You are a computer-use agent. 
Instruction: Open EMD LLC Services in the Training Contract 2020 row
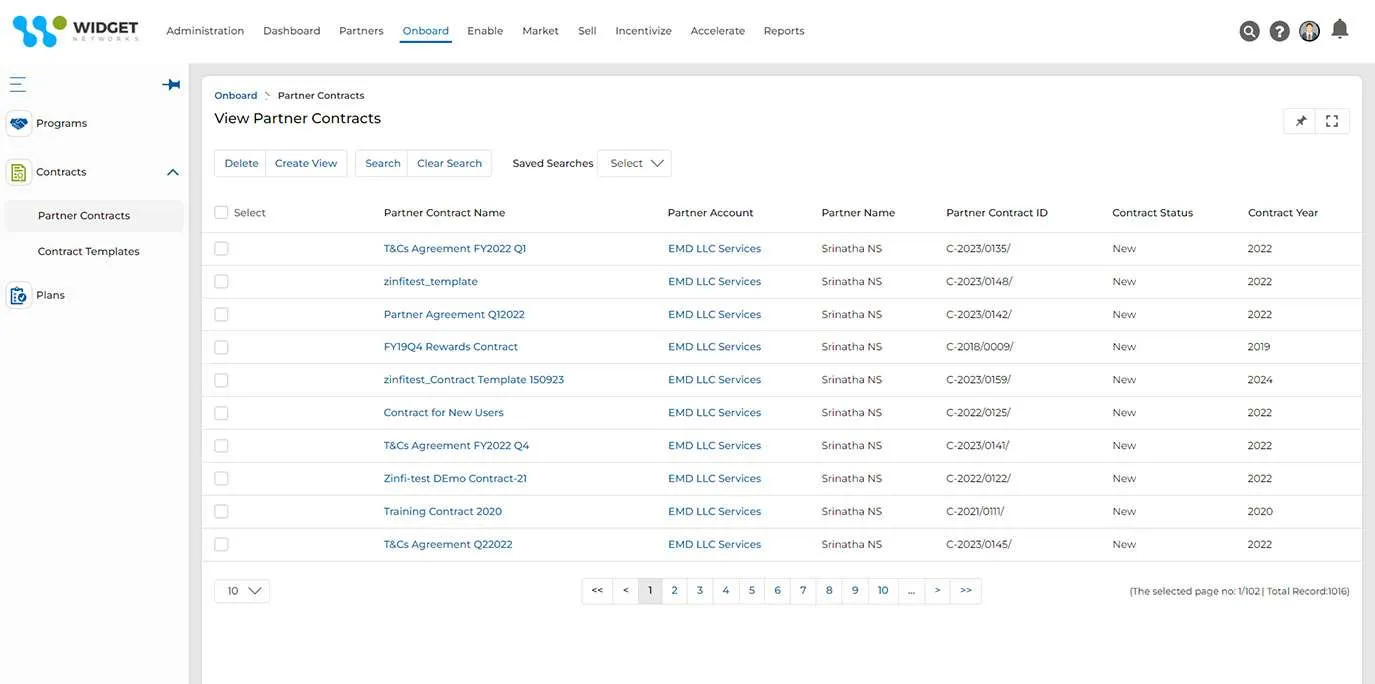coord(714,511)
